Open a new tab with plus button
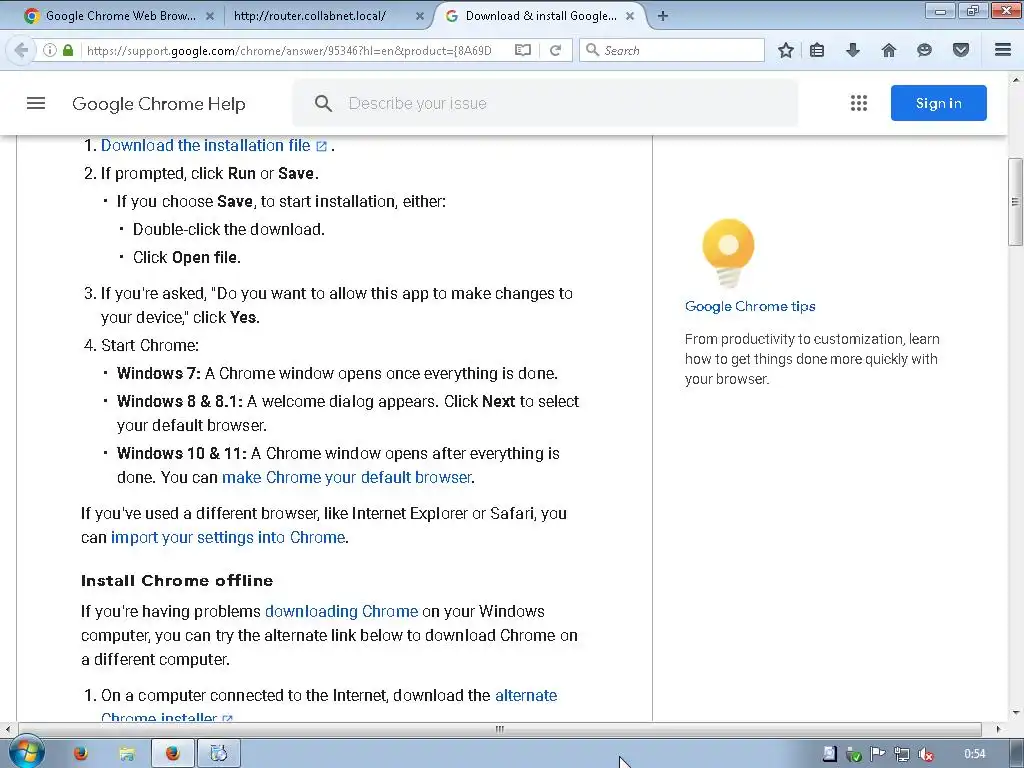 click(663, 16)
